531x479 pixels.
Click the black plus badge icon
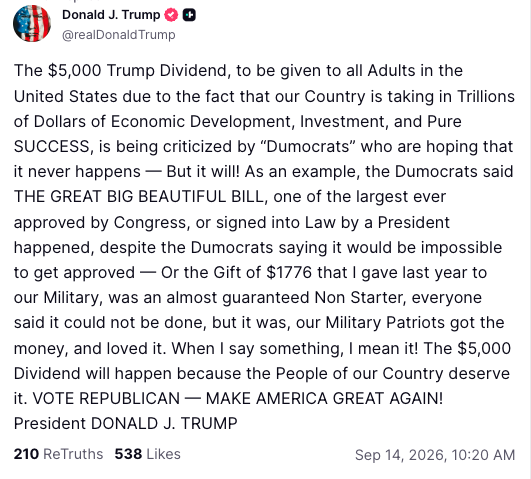pos(189,15)
